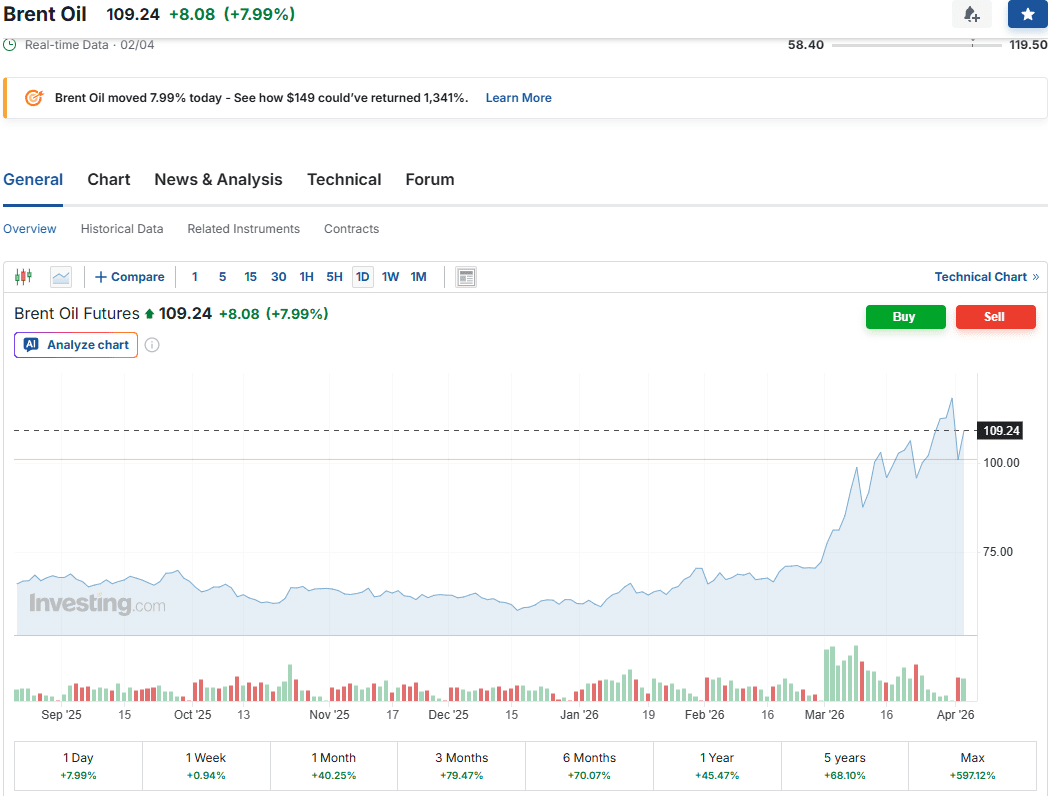The height and width of the screenshot is (796, 1048).
Task: Follow the Learn More link
Action: pos(518,98)
